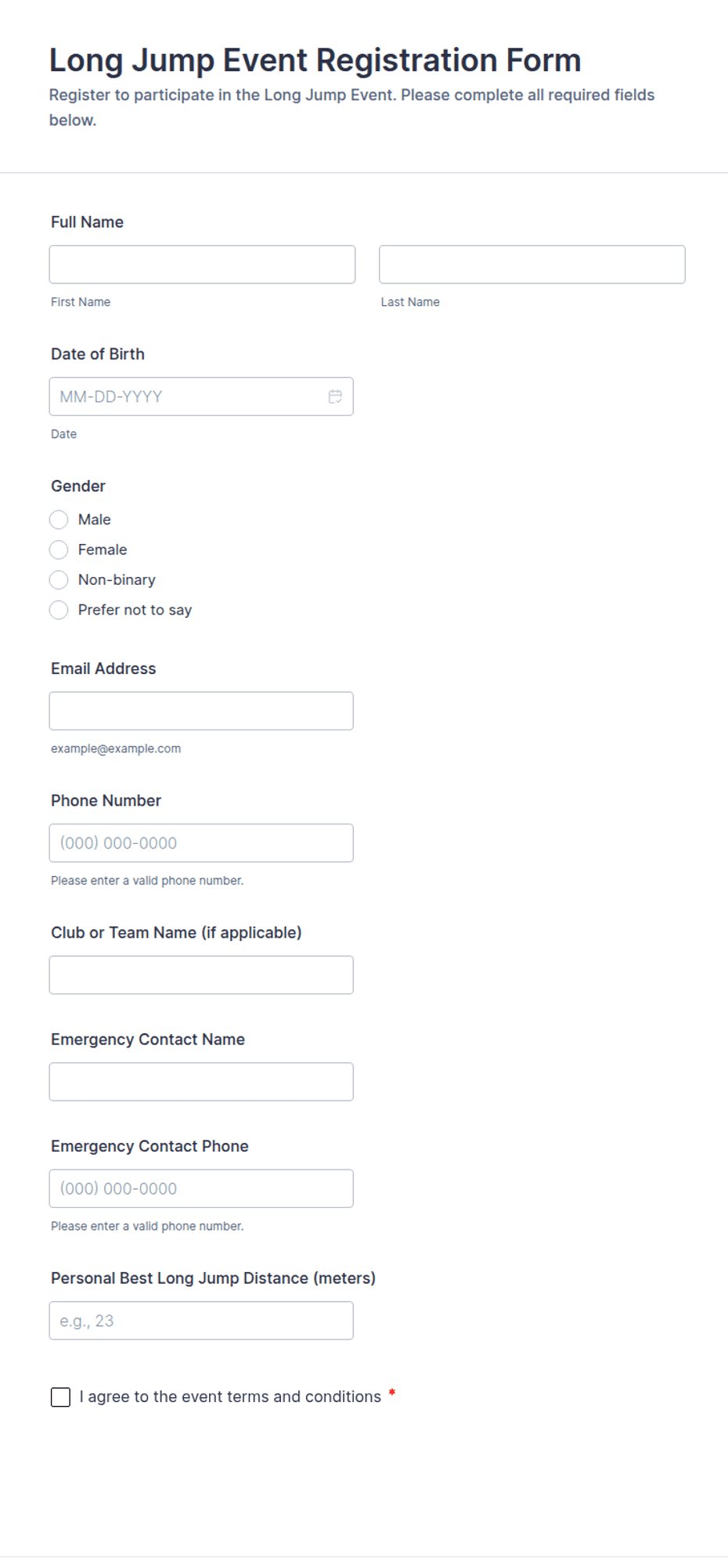Focus the Emergency Contact Phone field
Screen dimensions: 728x1568
point(201,1188)
